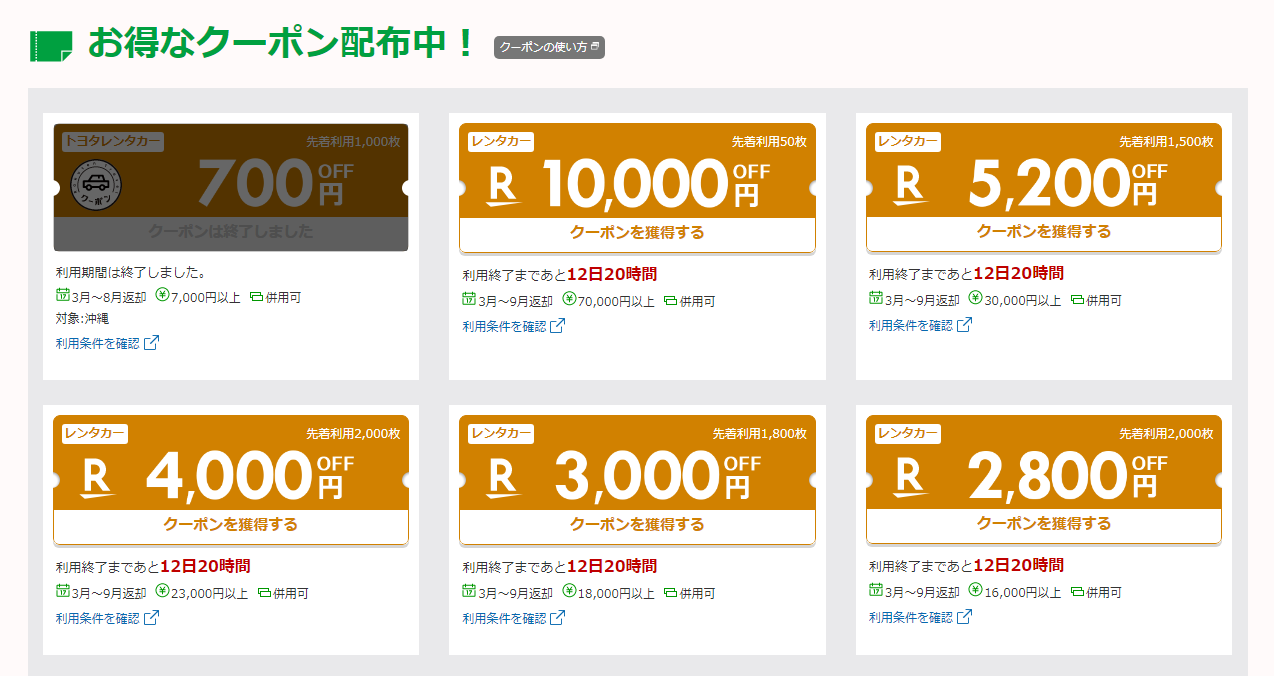Image resolution: width=1274 pixels, height=676 pixels.
Task: Open the クーポンの使い方 help link
Action: click(x=549, y=47)
